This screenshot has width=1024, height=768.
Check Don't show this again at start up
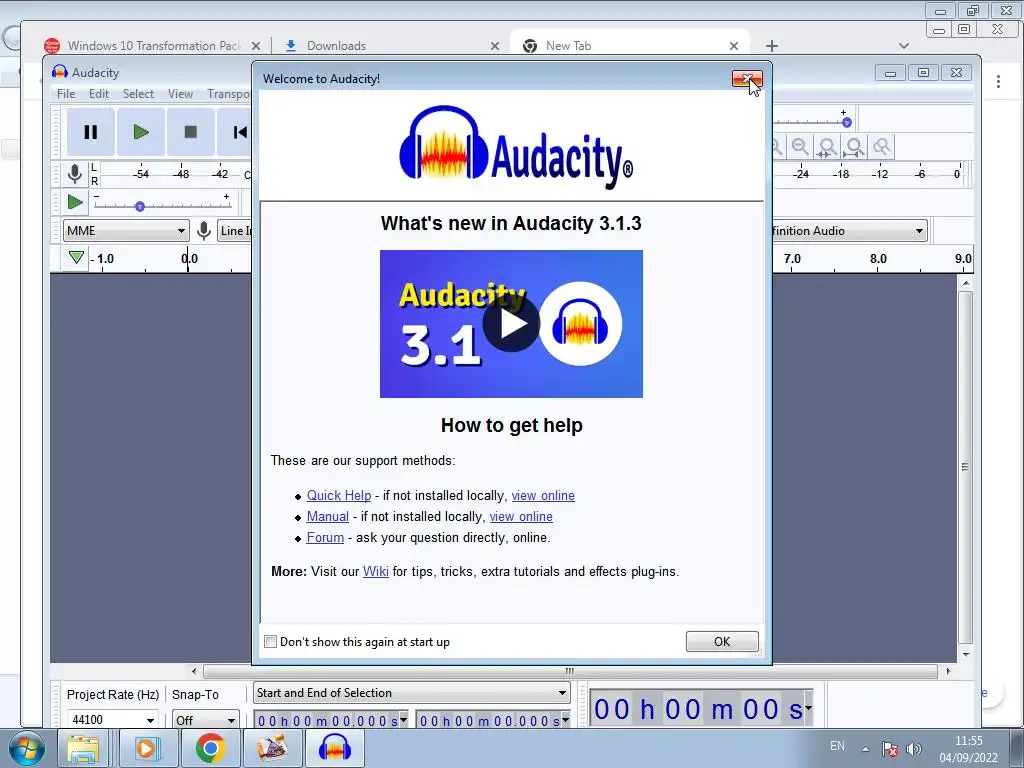tap(270, 642)
